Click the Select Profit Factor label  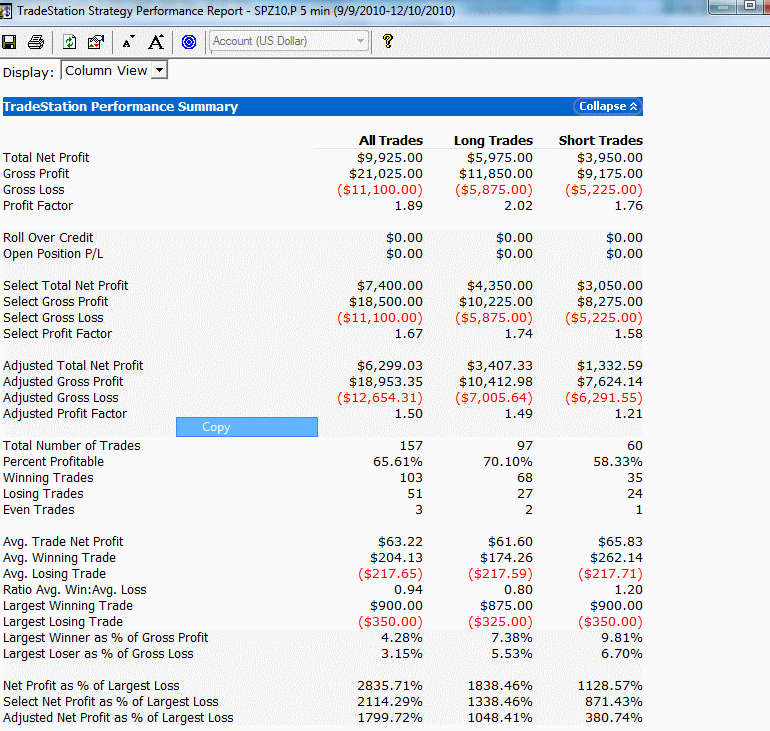tap(57, 334)
